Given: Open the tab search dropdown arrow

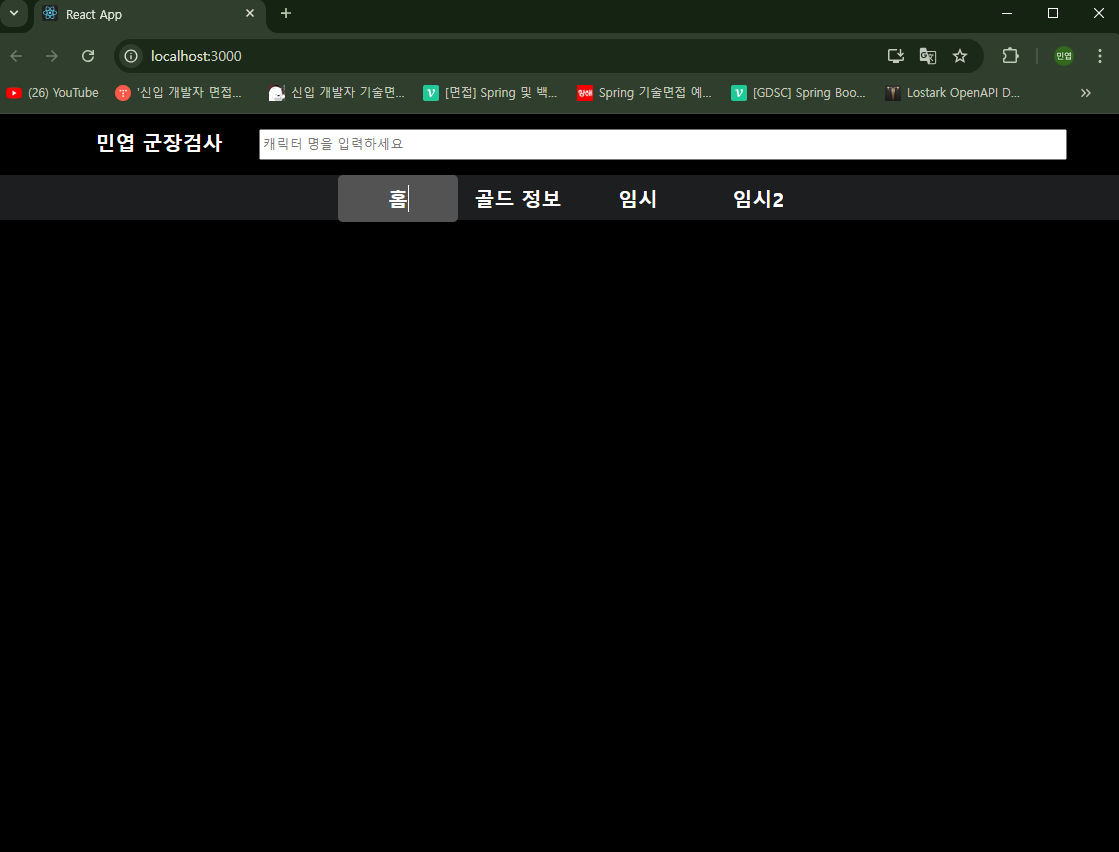Looking at the screenshot, I should 14,14.
